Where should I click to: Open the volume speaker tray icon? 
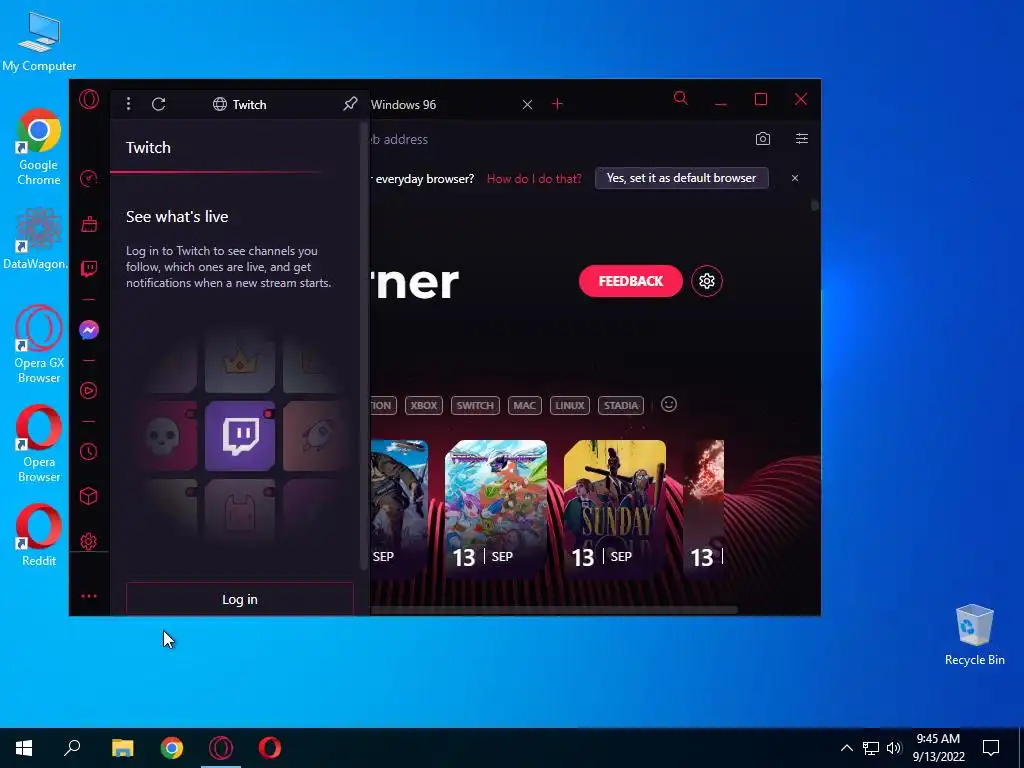894,748
